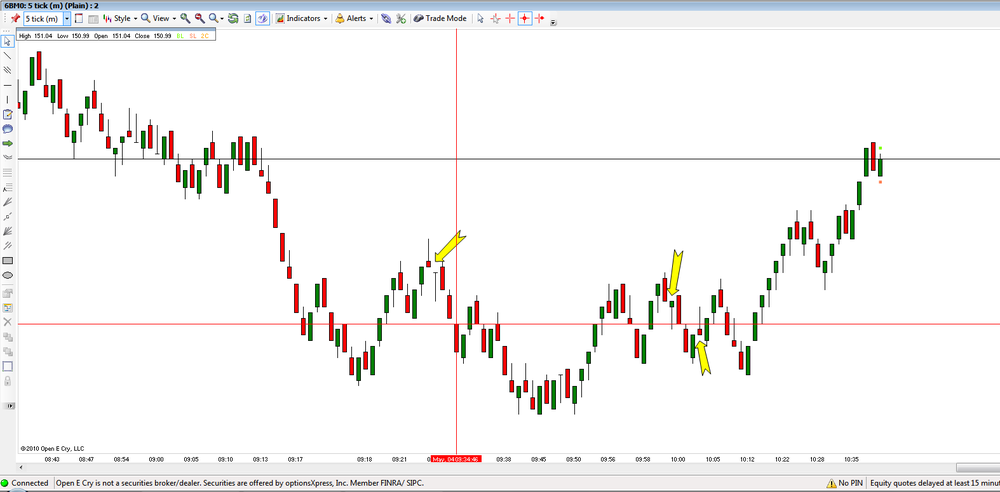Select the green arrow marker tool
Screen dimensions: 1000x492
[8, 143]
